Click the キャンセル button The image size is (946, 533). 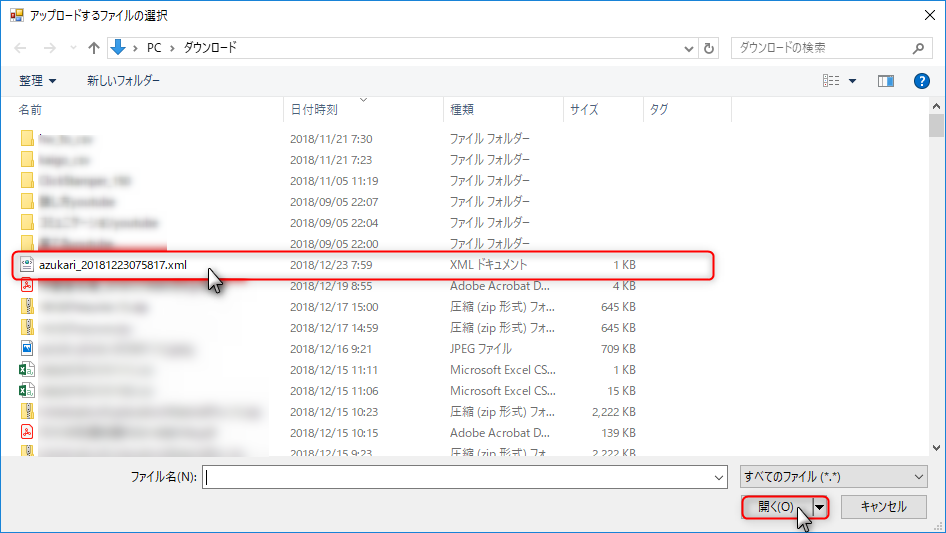click(883, 507)
